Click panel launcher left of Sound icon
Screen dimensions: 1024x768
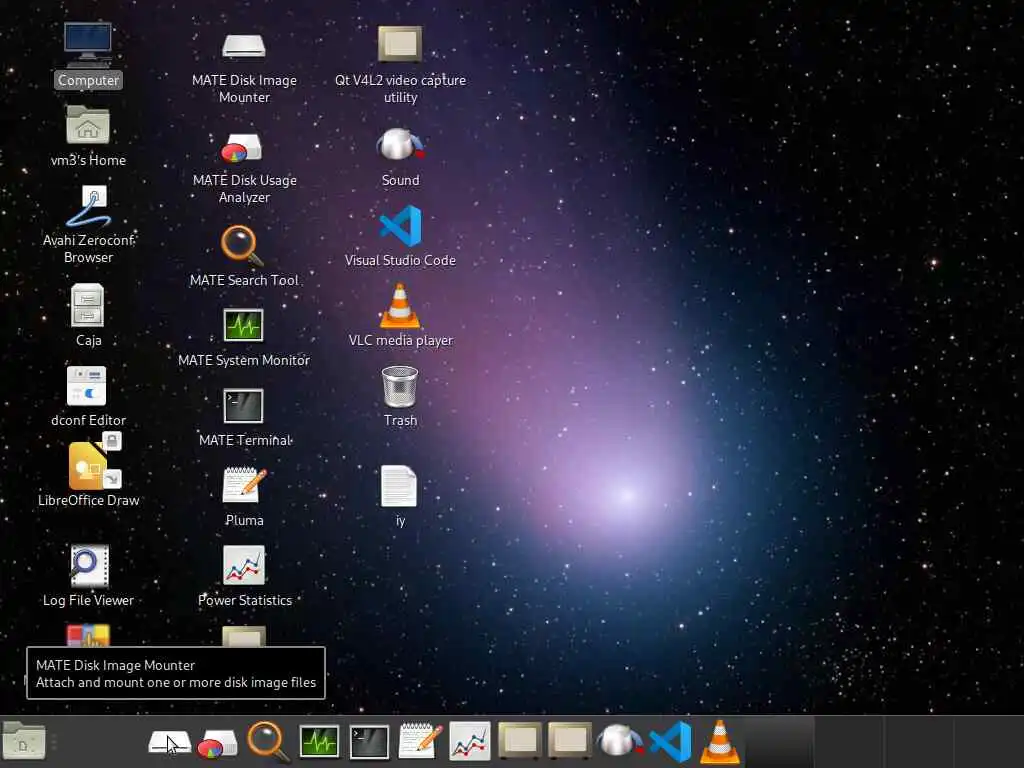[x=569, y=741]
